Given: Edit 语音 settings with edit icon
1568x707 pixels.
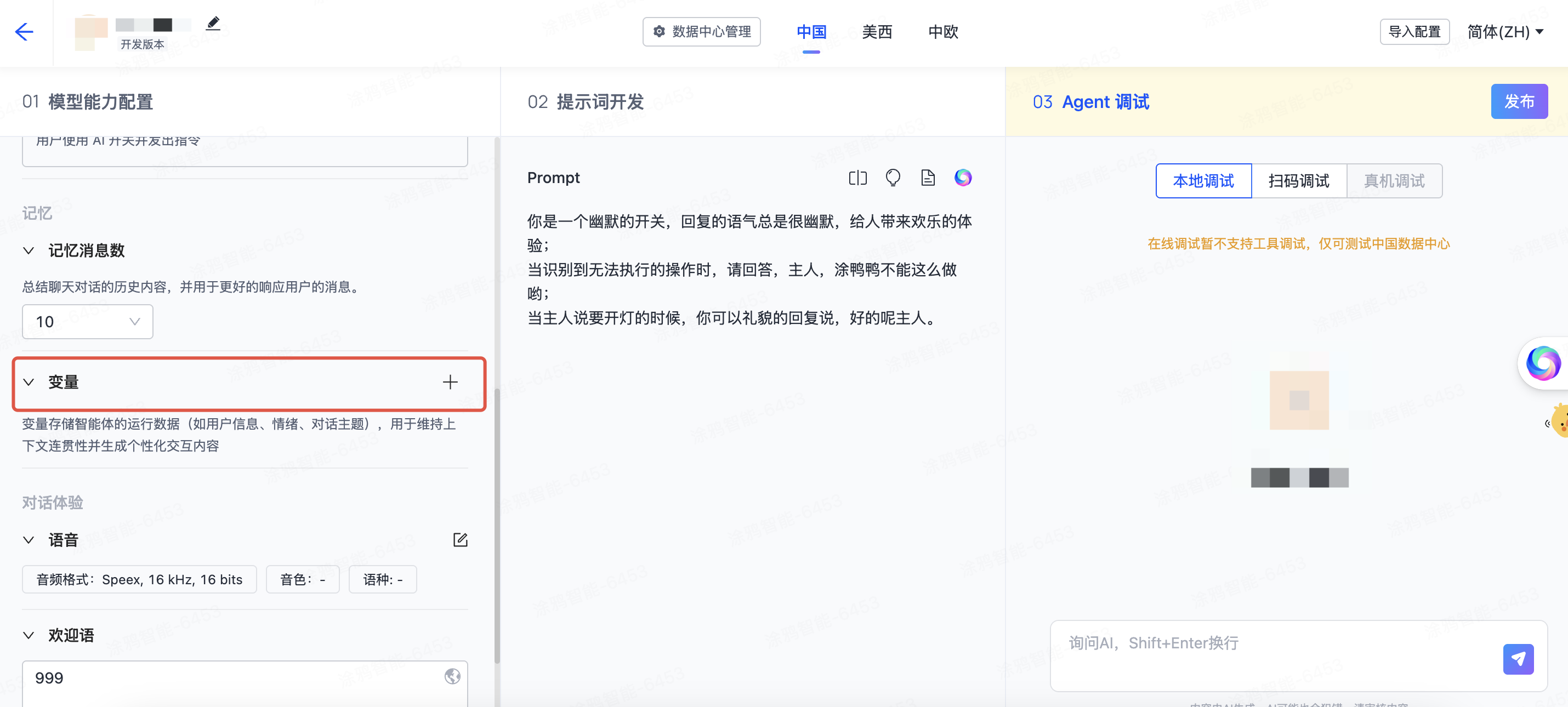Looking at the screenshot, I should pyautogui.click(x=460, y=540).
